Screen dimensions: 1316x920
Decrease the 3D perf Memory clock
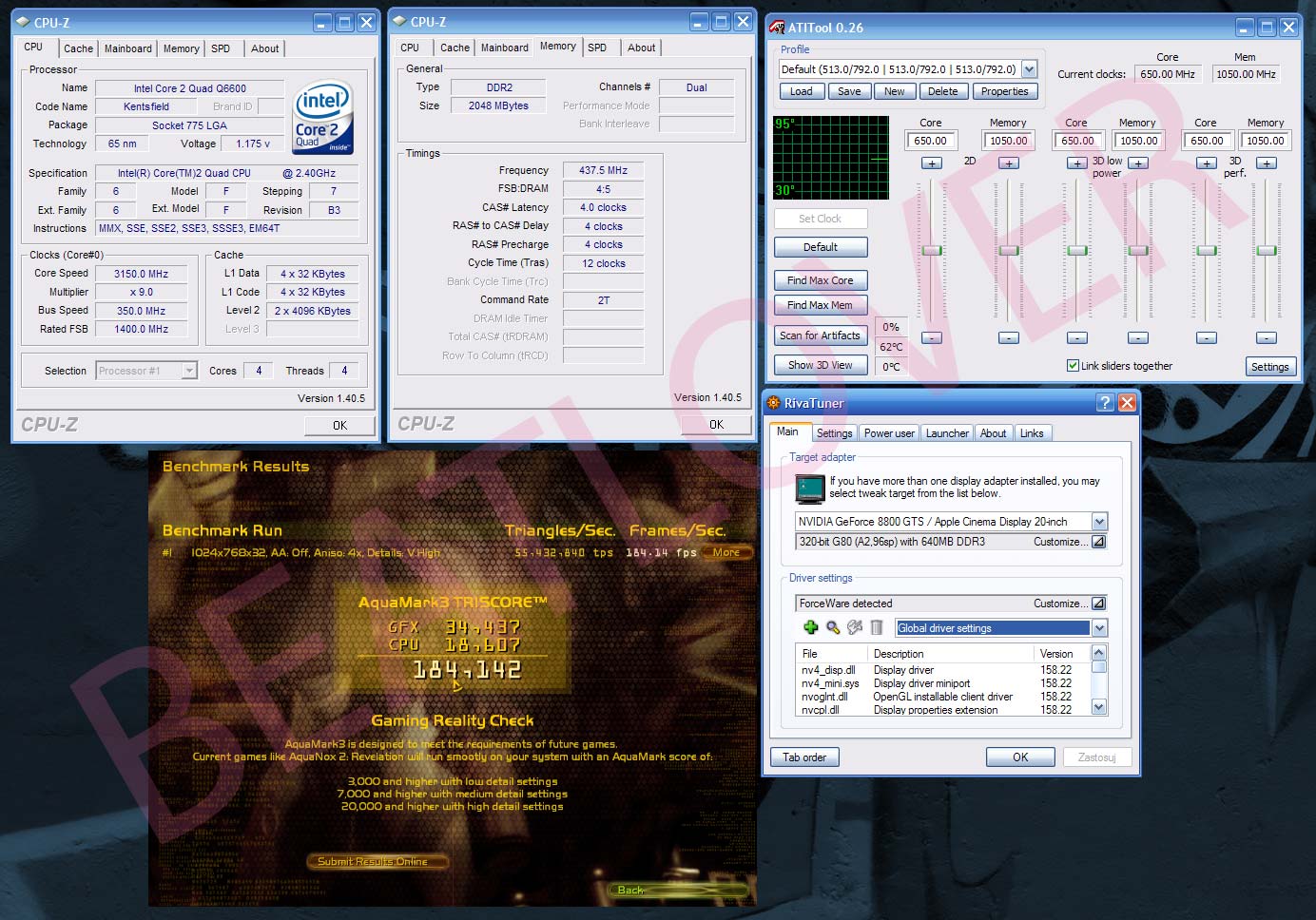pos(1267,338)
